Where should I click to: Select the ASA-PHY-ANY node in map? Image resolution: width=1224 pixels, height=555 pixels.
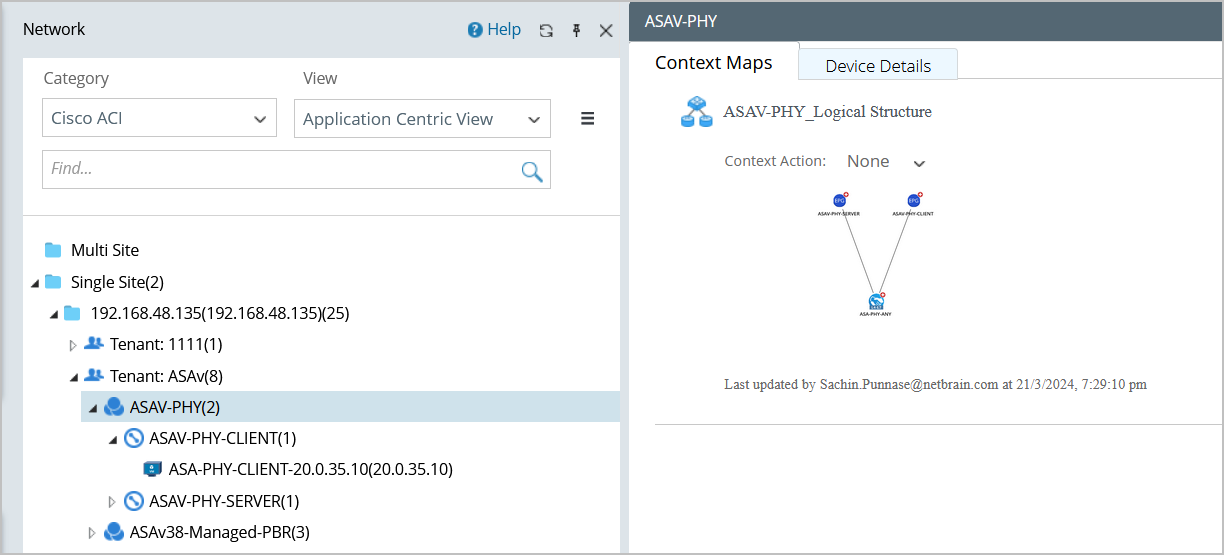coord(876,301)
